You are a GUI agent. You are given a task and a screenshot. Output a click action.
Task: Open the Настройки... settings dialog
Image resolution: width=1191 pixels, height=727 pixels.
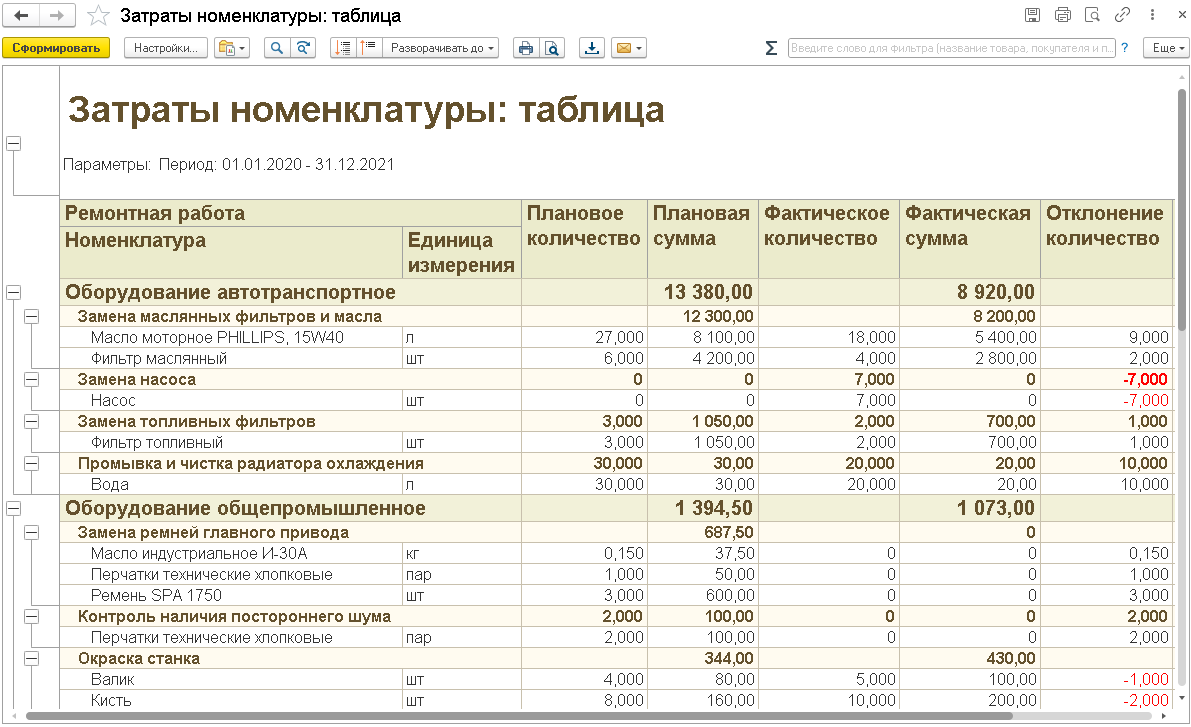coord(166,48)
